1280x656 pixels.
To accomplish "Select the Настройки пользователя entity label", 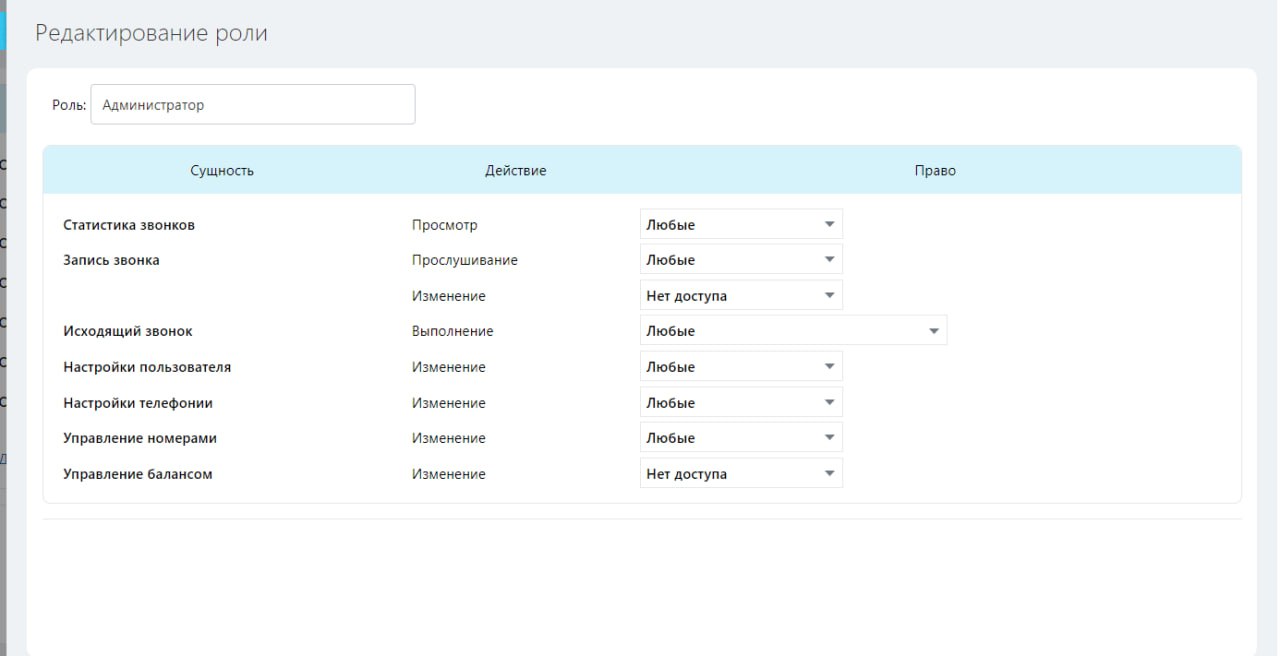I will [147, 367].
